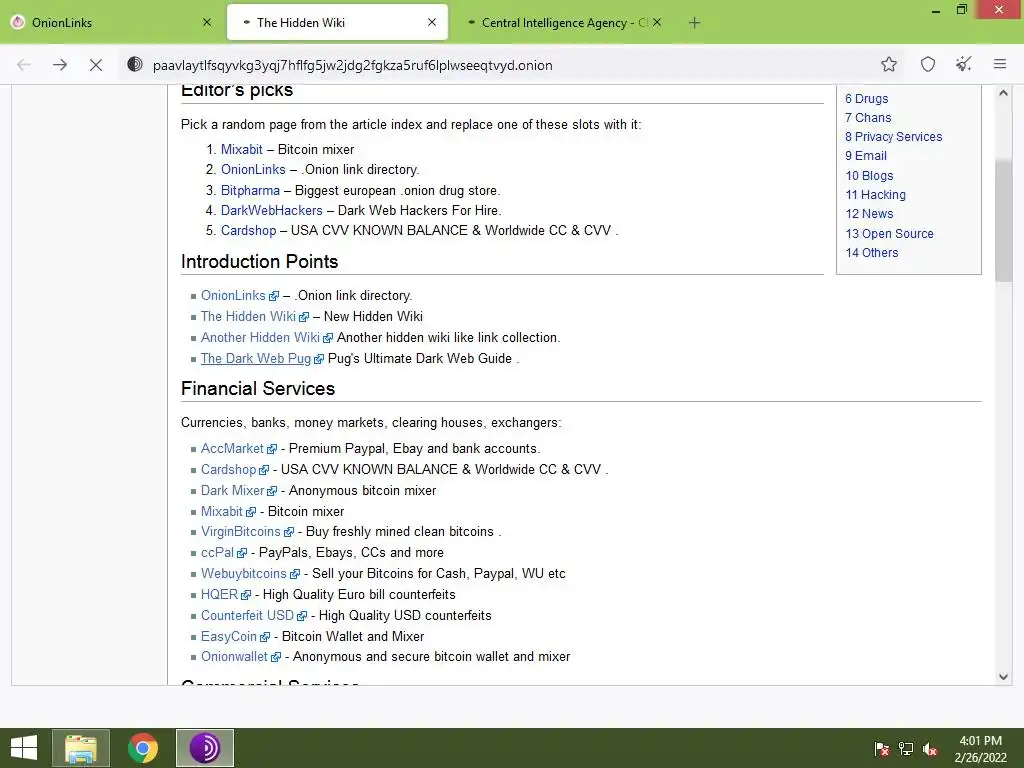Jump to 11 Hacking in contents

click(x=876, y=195)
